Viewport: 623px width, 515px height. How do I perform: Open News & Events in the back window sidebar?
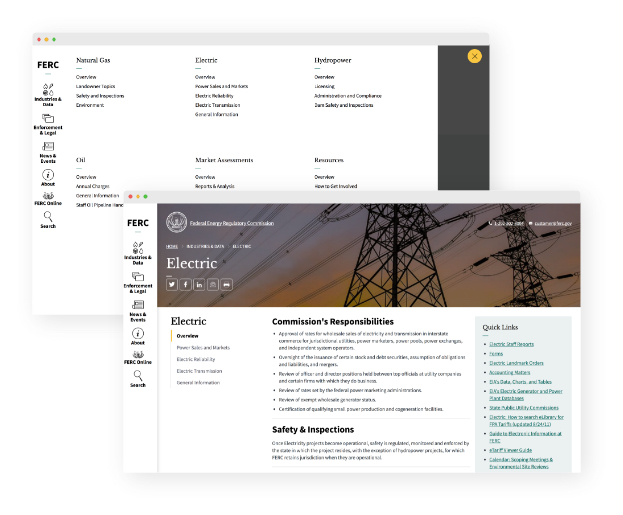pyautogui.click(x=48, y=153)
